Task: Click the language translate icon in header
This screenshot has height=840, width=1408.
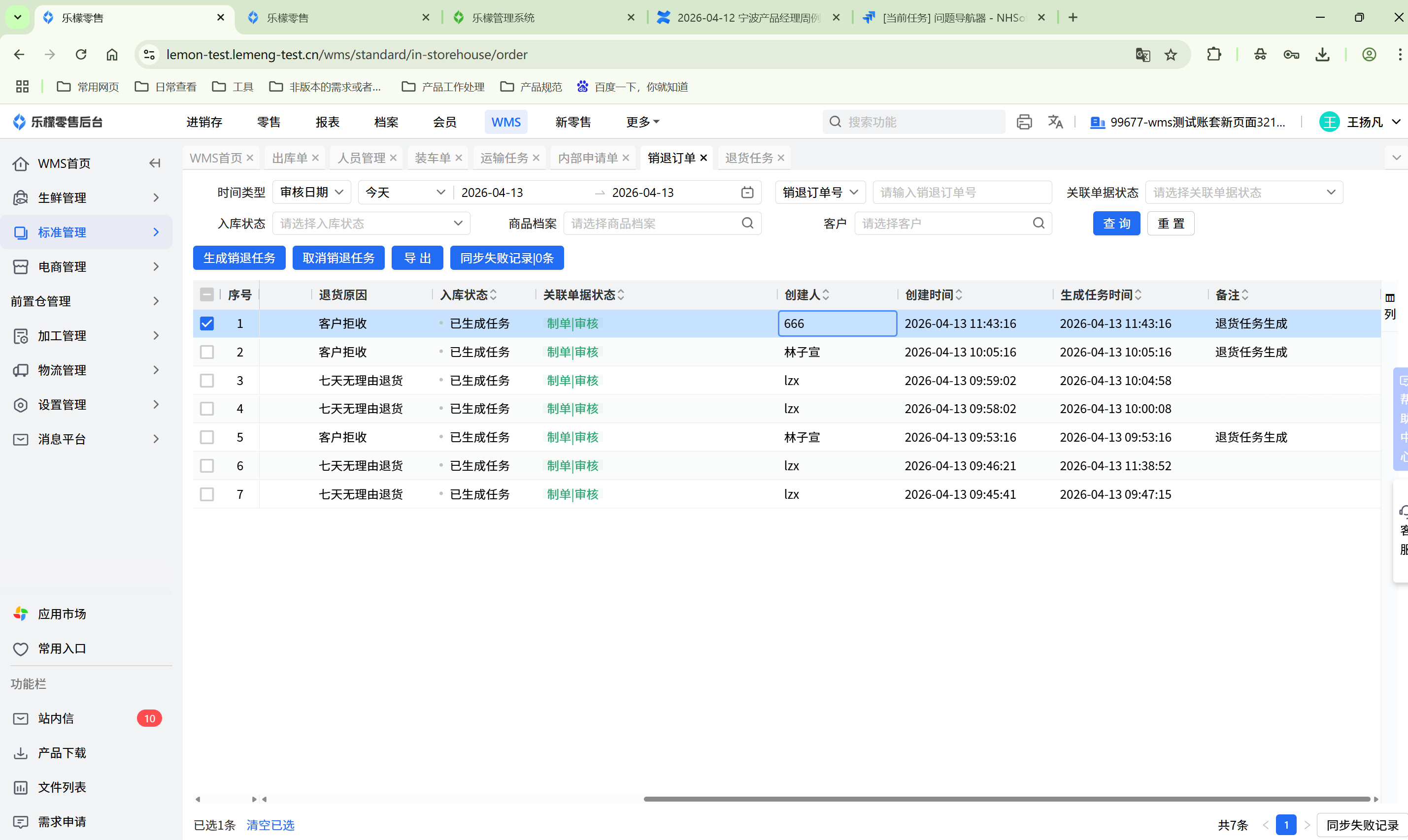Action: [x=1055, y=122]
